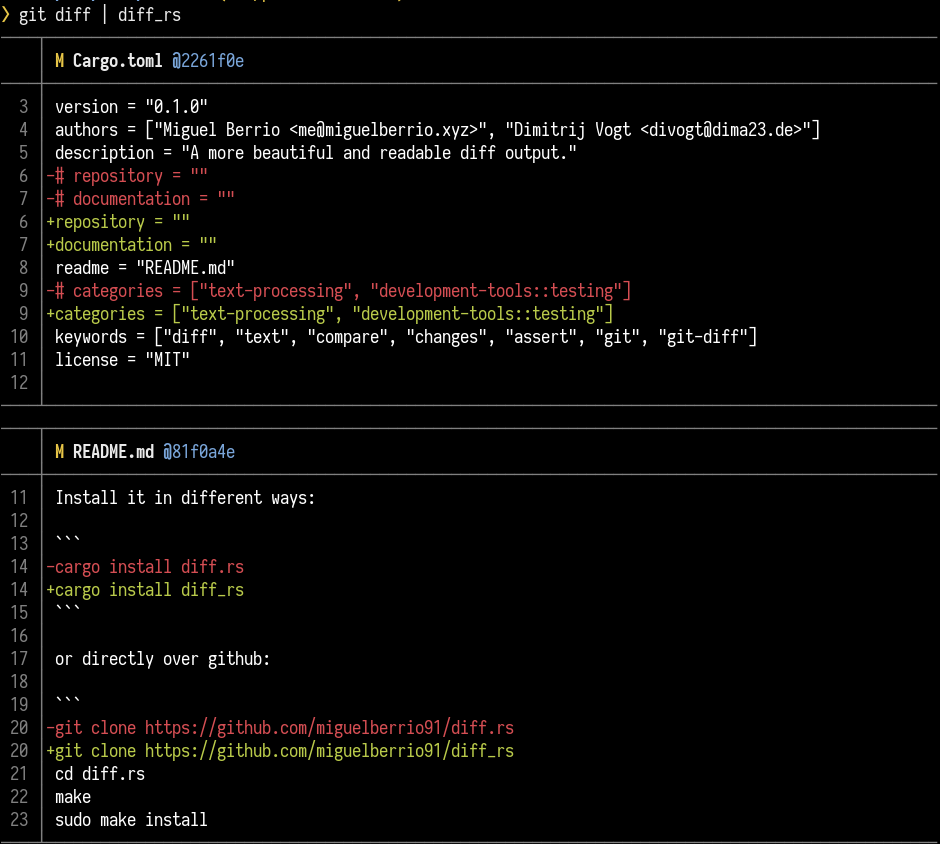Select the README.md file name header
The image size is (940, 844).
click(x=113, y=451)
